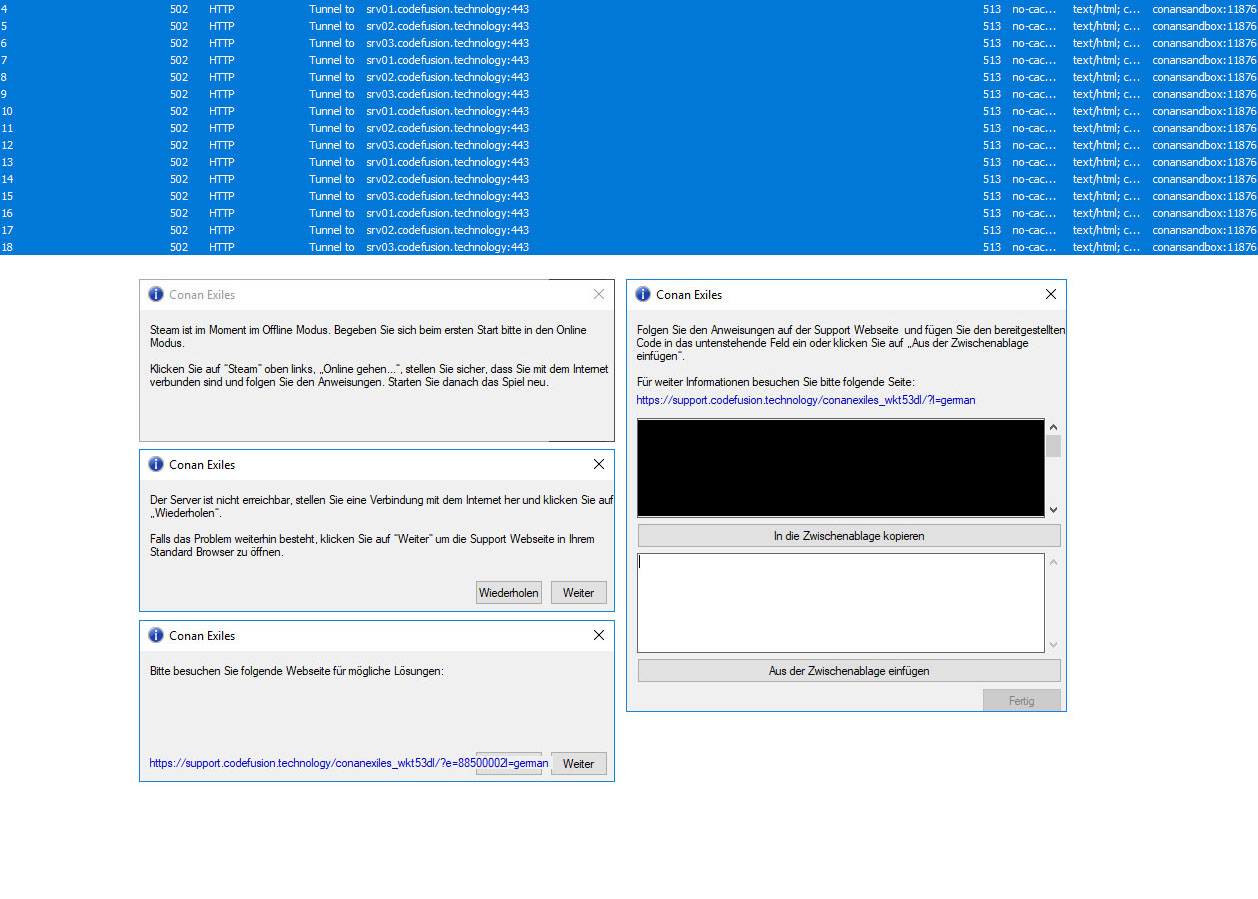Click 'In die Zwischenablage kopieren' button
The image size is (1258, 899).
[849, 536]
